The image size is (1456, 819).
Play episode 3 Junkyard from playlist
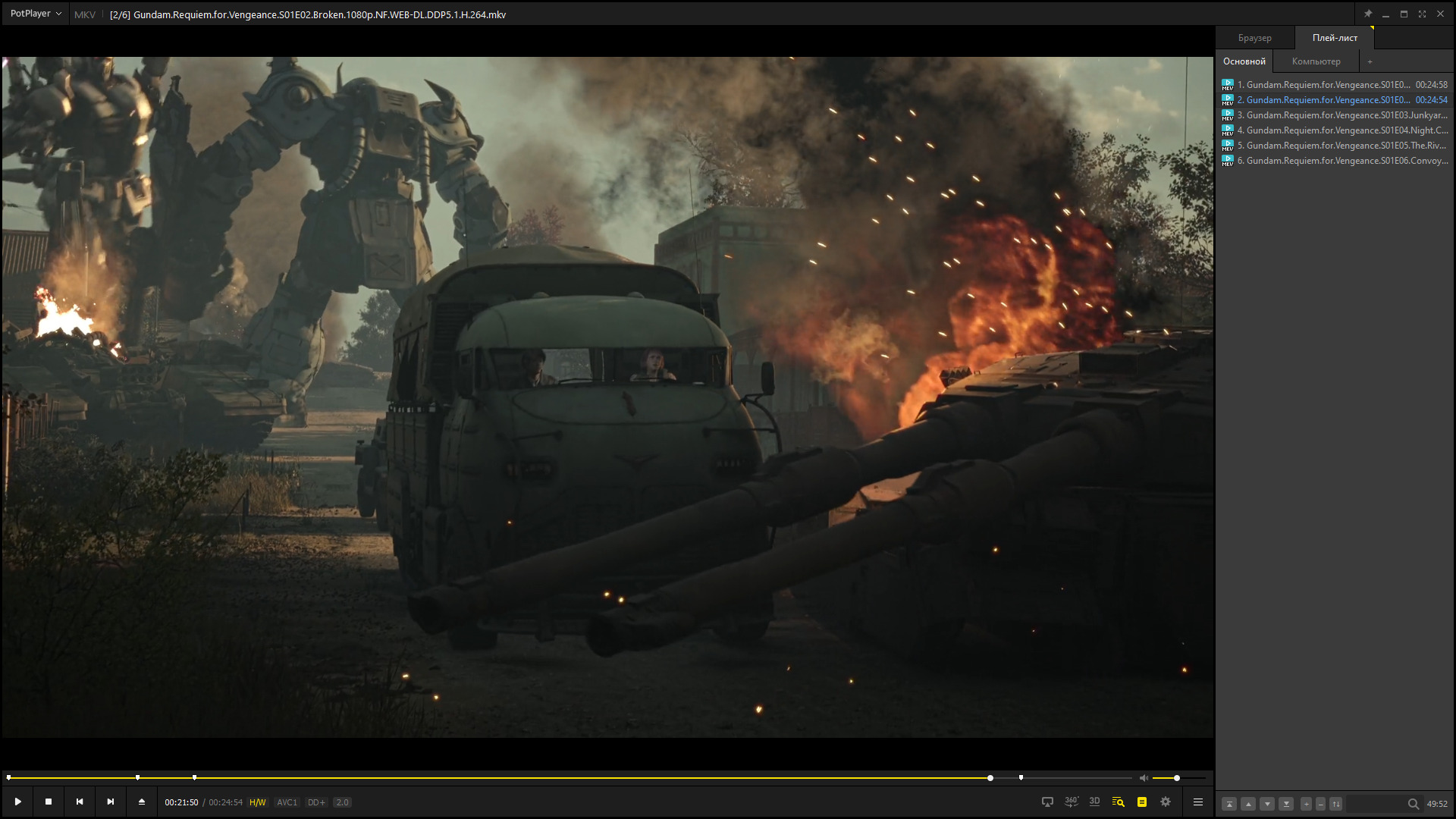[1341, 115]
